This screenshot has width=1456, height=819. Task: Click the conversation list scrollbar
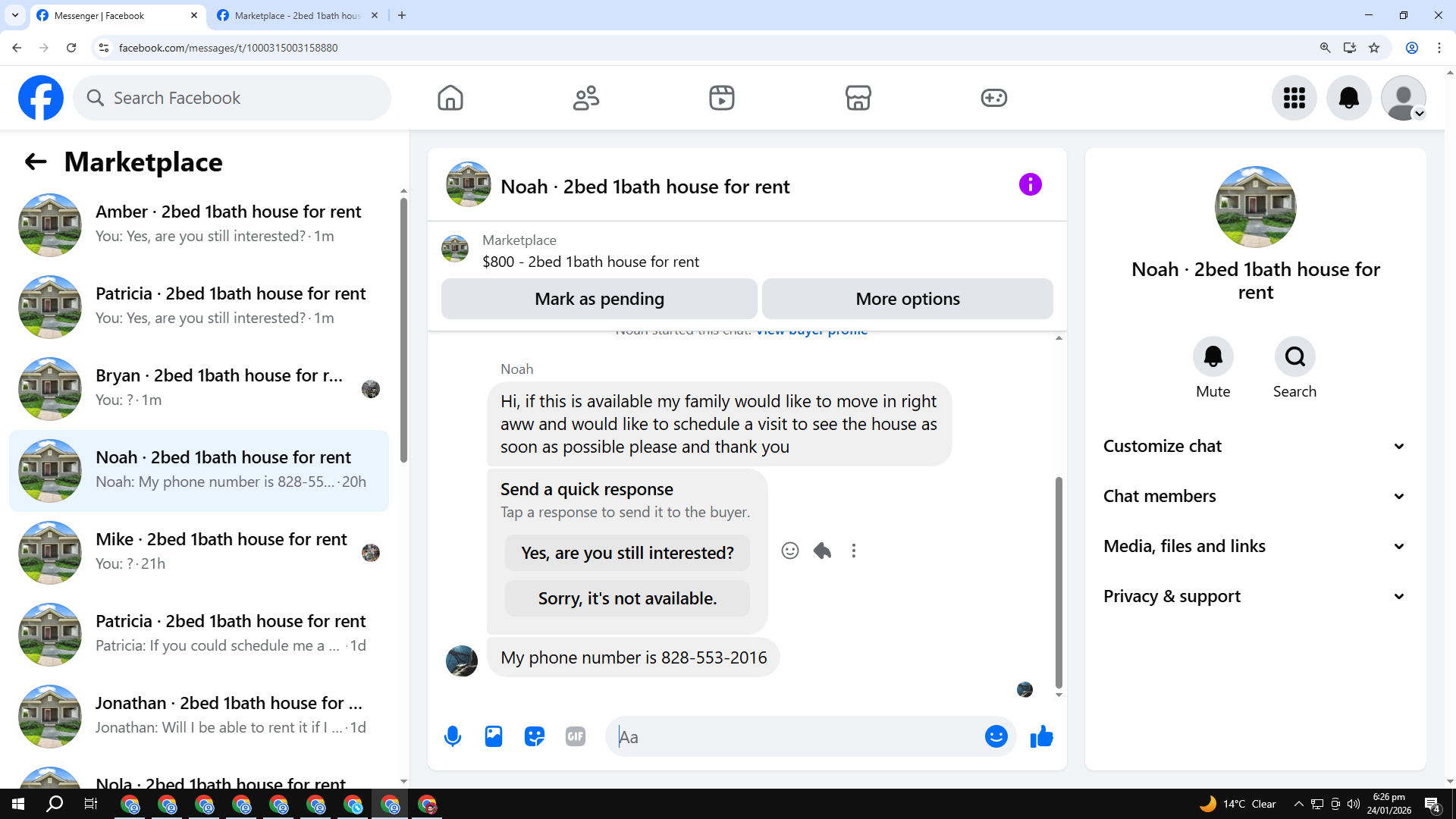click(x=403, y=331)
